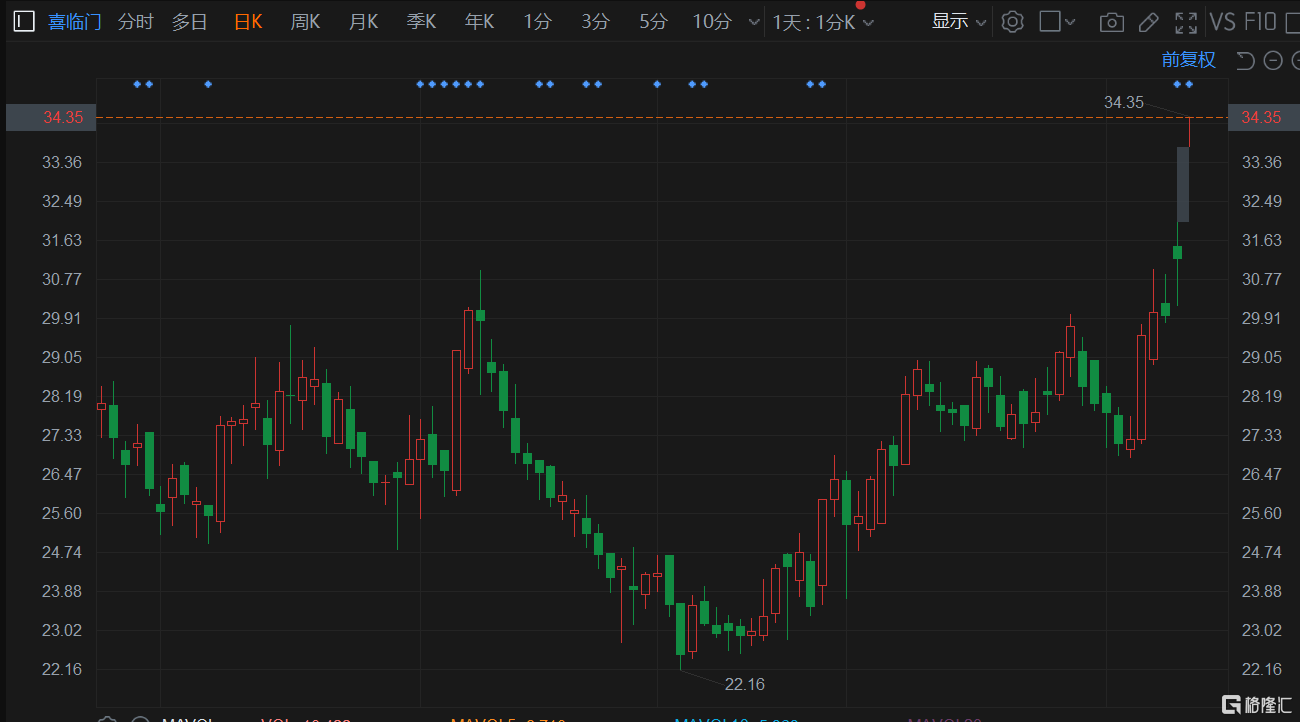Click 前复权 adjustment link

[1188, 60]
